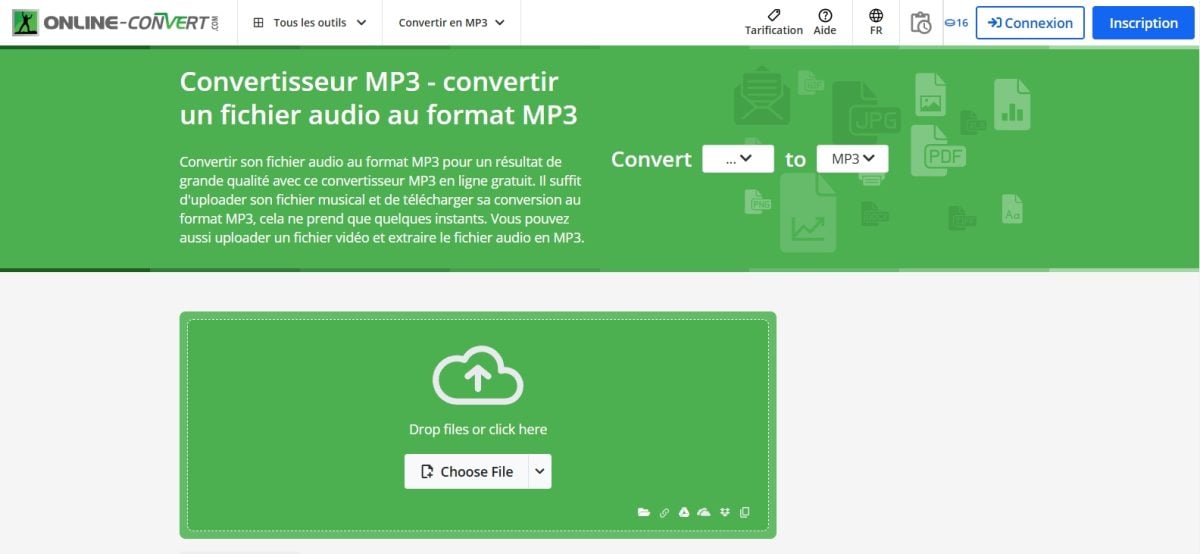
Task: Expand the source format dropdown
Action: pos(738,159)
